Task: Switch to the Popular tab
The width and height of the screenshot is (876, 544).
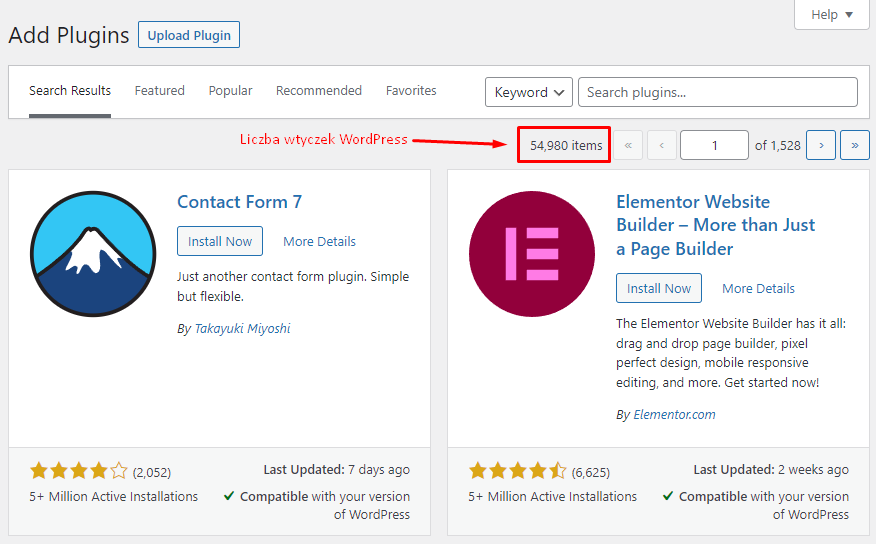Action: (x=230, y=90)
